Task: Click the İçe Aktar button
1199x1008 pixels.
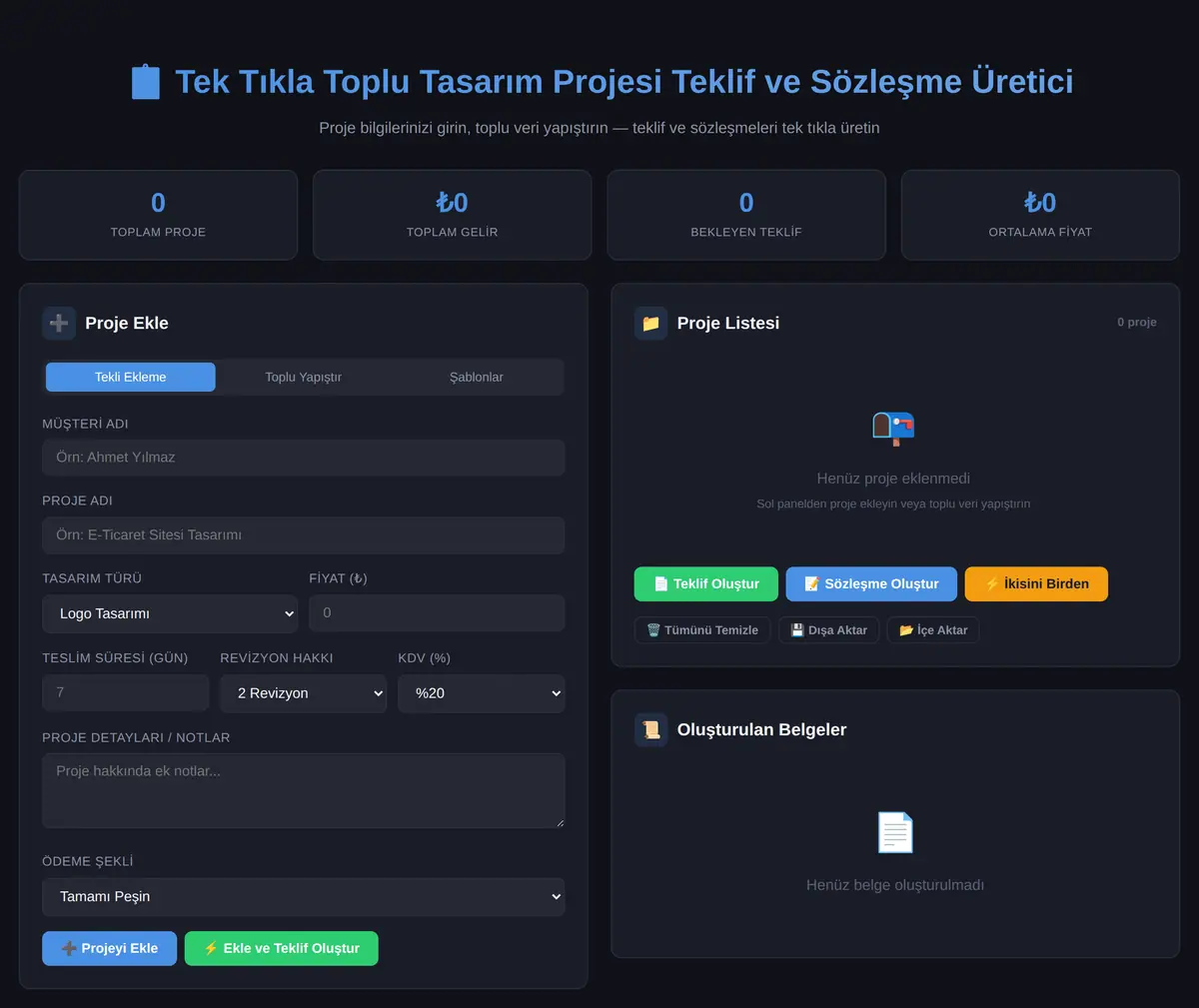Action: (x=933, y=630)
